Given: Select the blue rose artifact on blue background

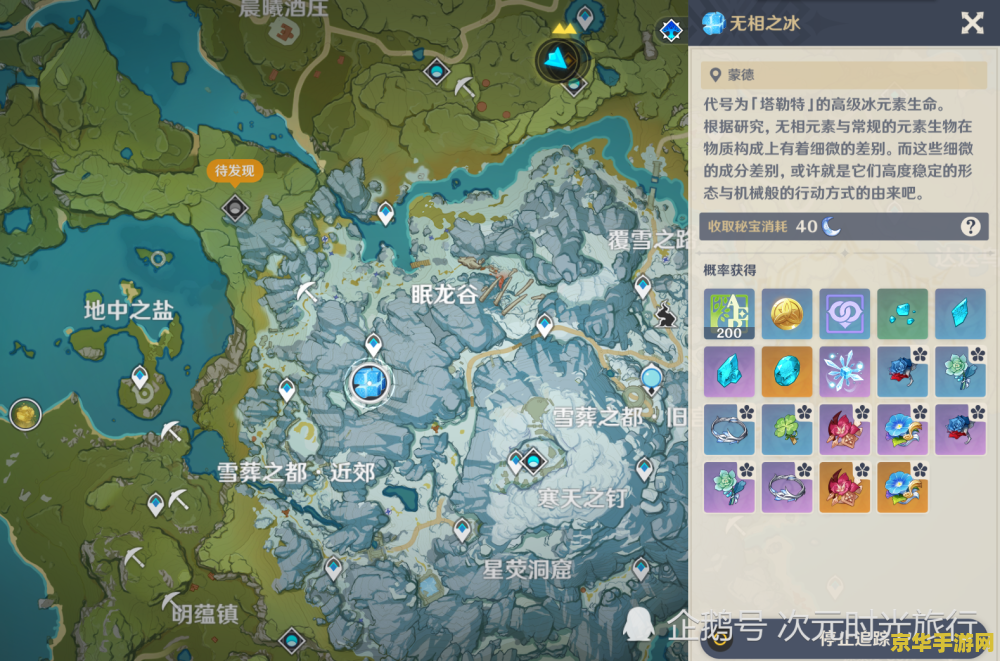Looking at the screenshot, I should pyautogui.click(x=902, y=372).
